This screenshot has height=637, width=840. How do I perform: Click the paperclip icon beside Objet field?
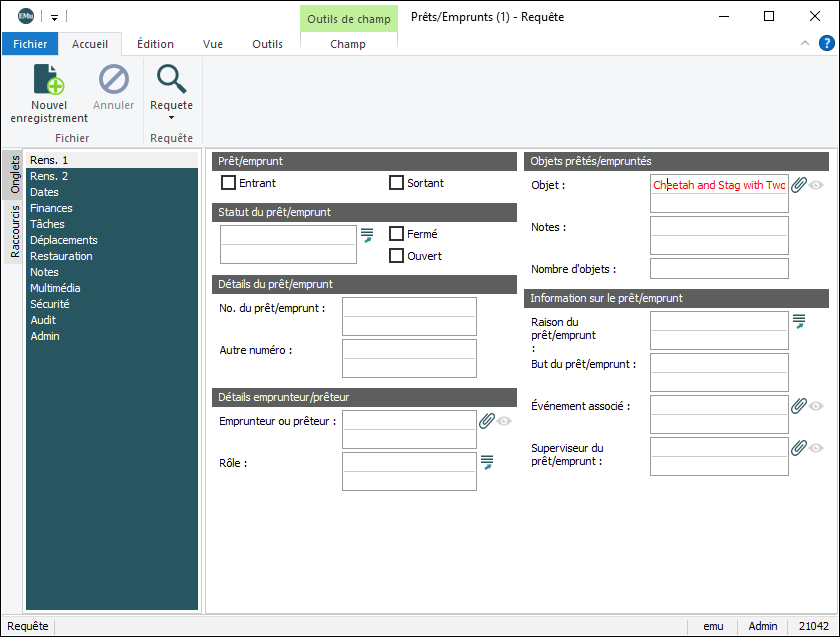(x=798, y=185)
